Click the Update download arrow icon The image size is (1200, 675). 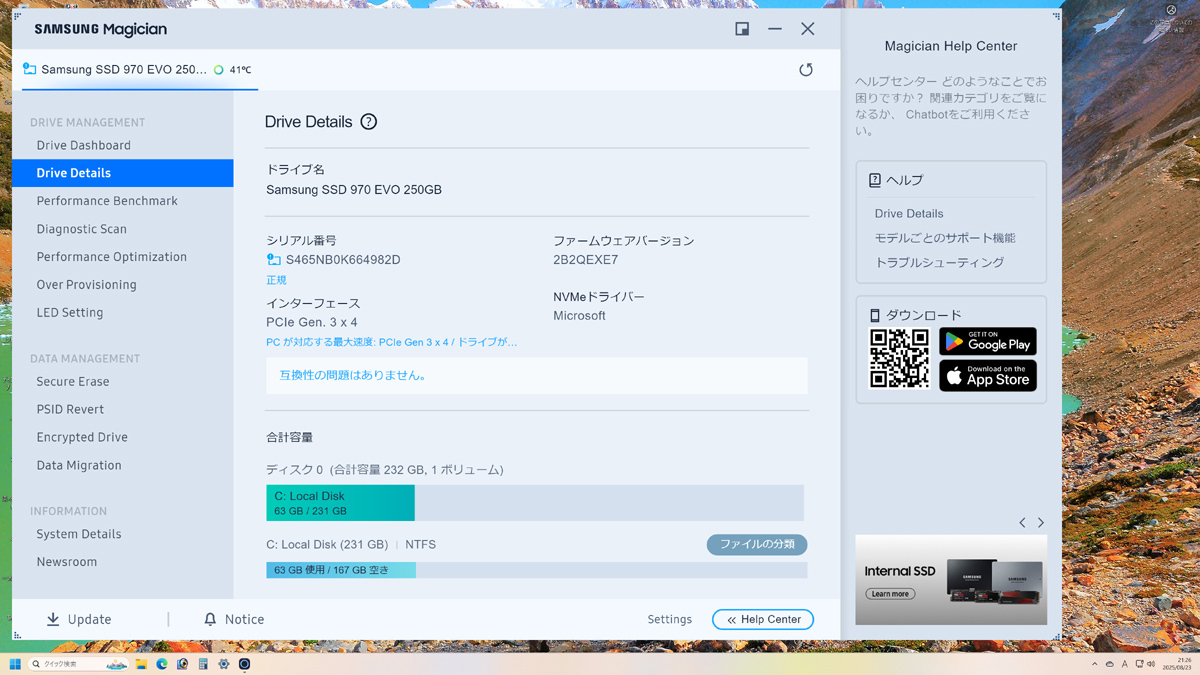point(53,620)
